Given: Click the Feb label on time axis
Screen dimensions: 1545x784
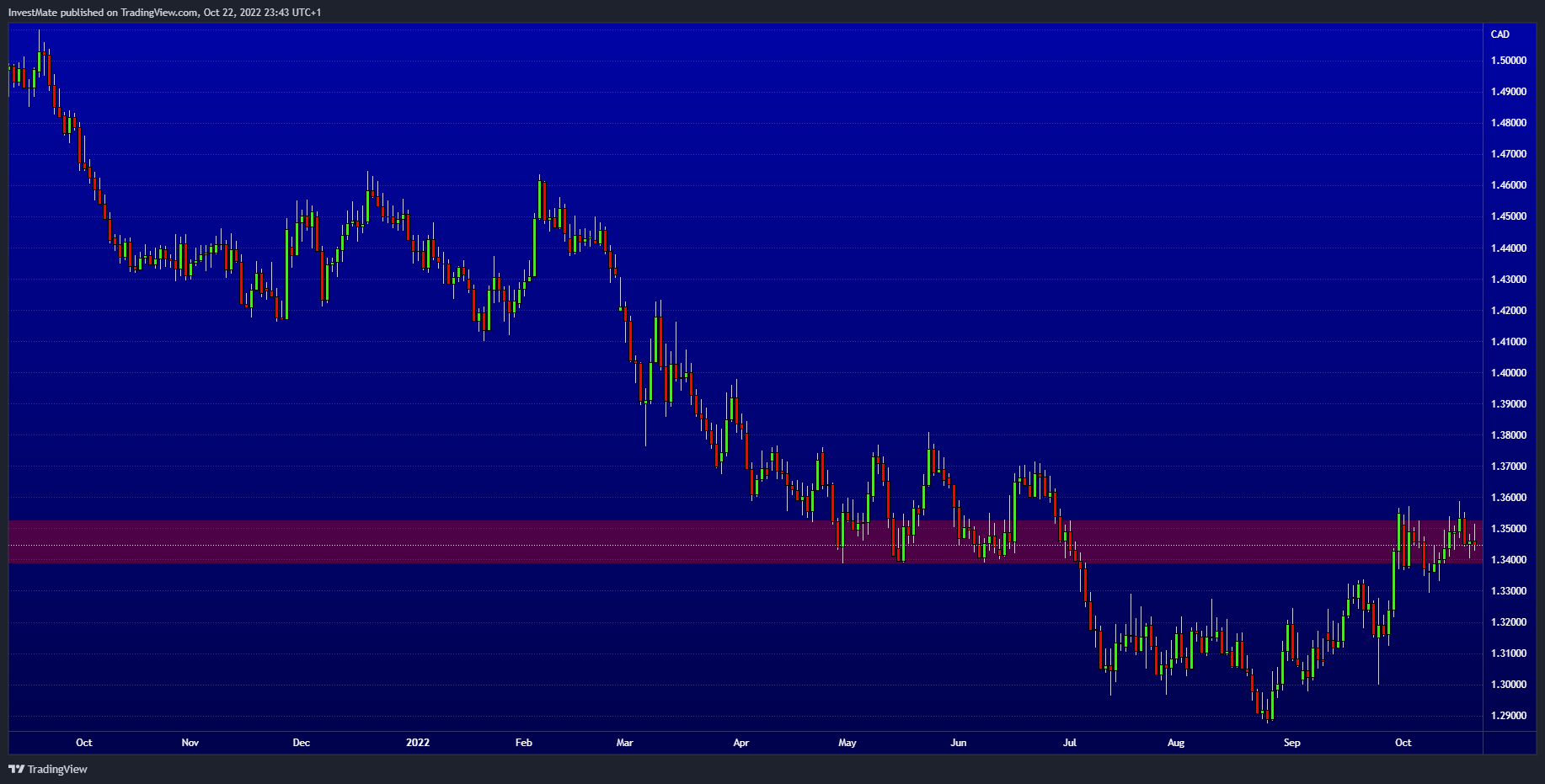Looking at the screenshot, I should [x=524, y=743].
